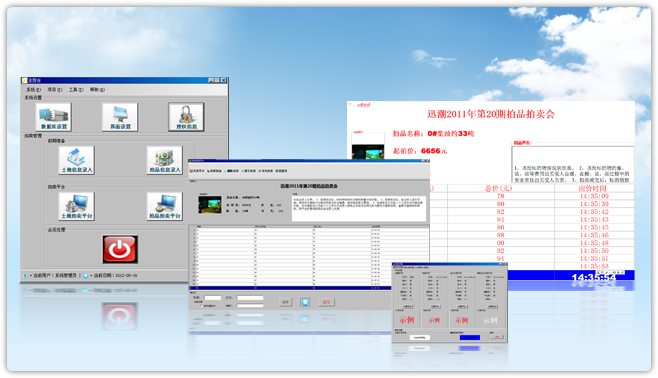Click the first input field in the bid bar
The image size is (658, 378).
tap(212, 298)
